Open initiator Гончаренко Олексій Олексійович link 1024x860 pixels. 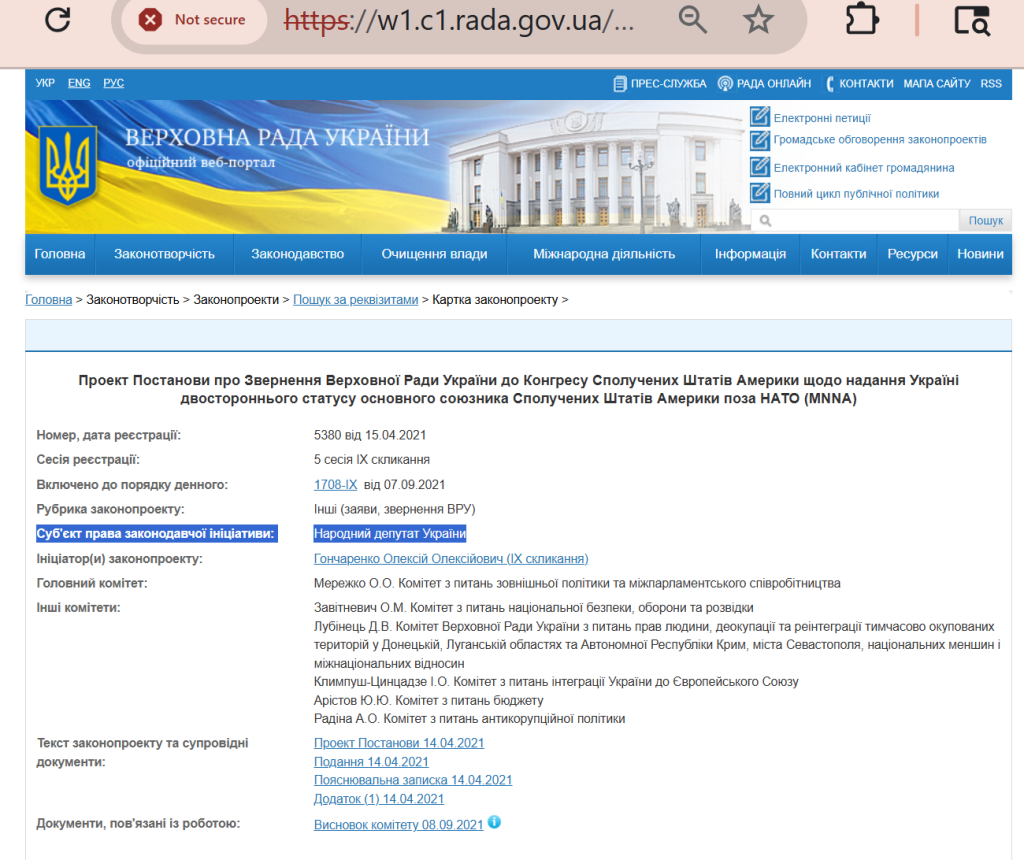(451, 559)
